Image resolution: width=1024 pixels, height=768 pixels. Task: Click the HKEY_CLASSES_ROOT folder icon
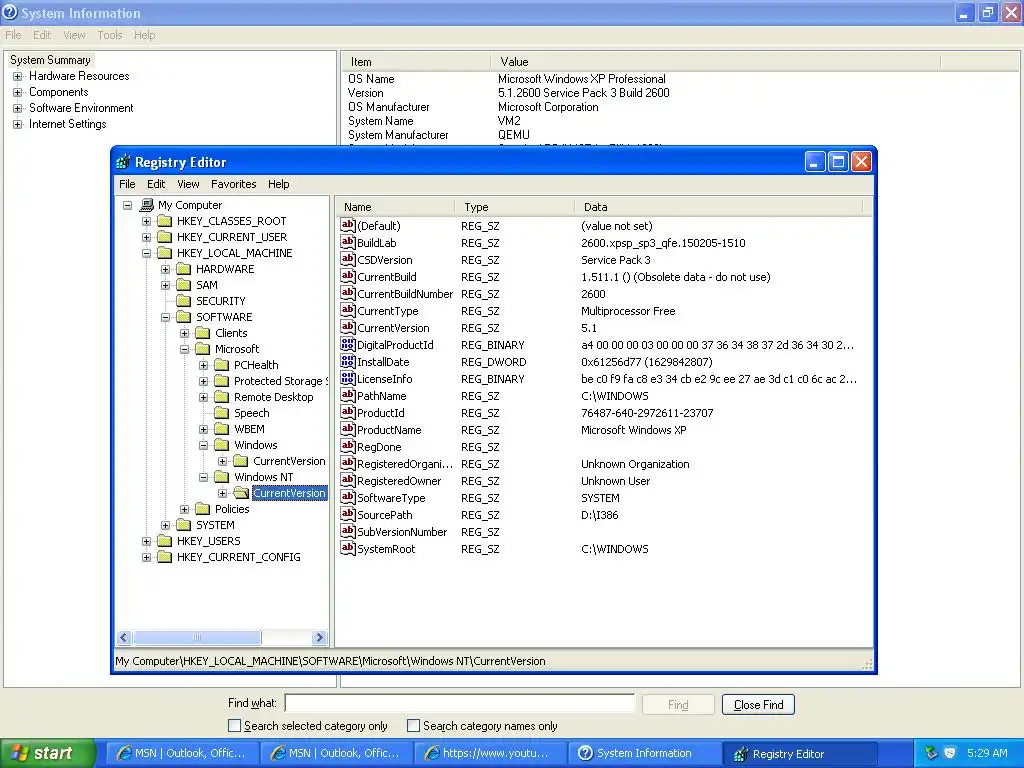click(165, 221)
